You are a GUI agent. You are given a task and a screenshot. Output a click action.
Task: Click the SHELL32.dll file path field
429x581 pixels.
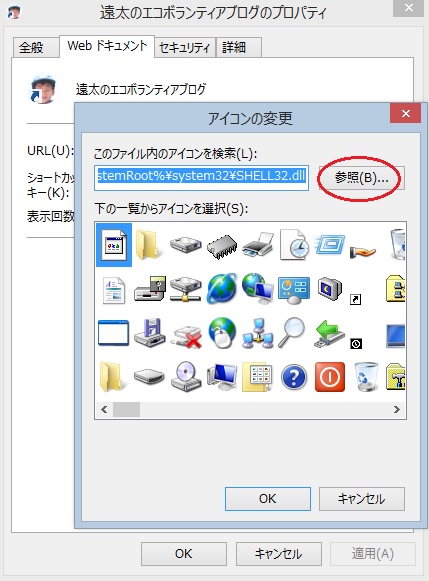pos(201,178)
